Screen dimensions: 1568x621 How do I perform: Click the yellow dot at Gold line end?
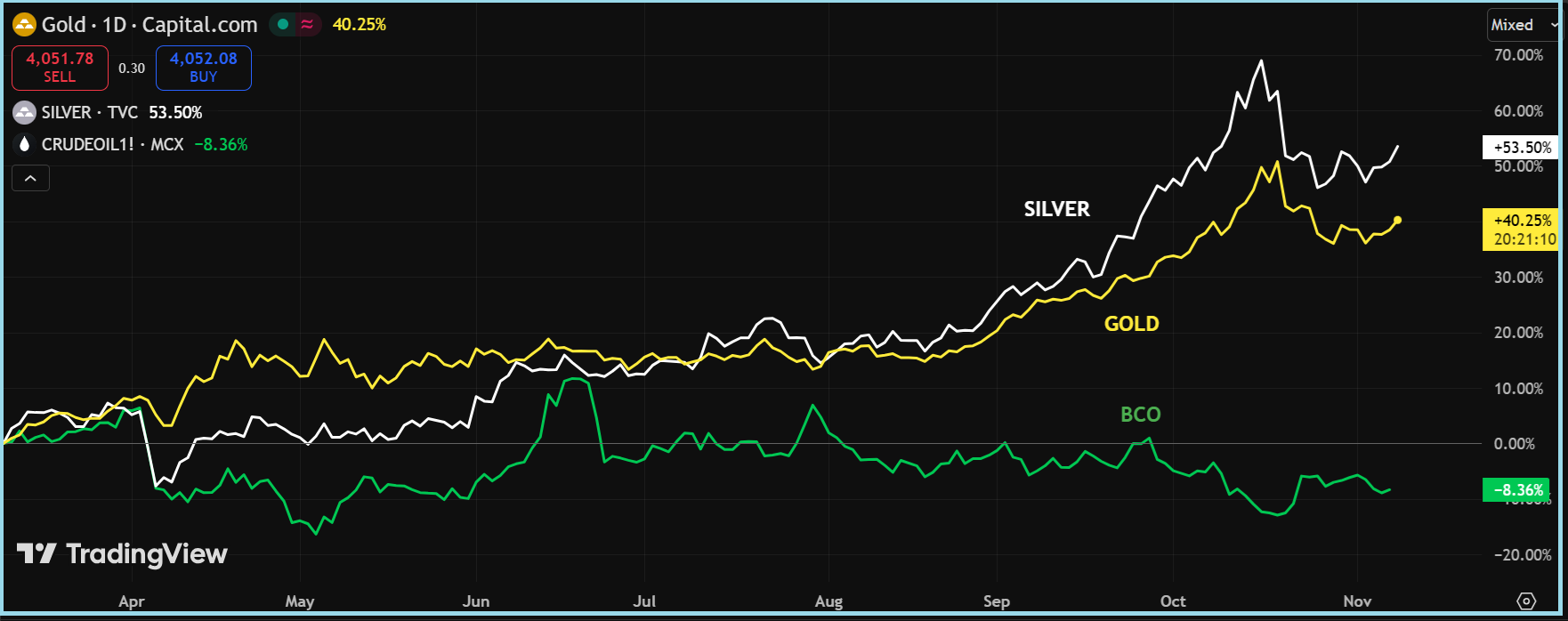click(1397, 220)
